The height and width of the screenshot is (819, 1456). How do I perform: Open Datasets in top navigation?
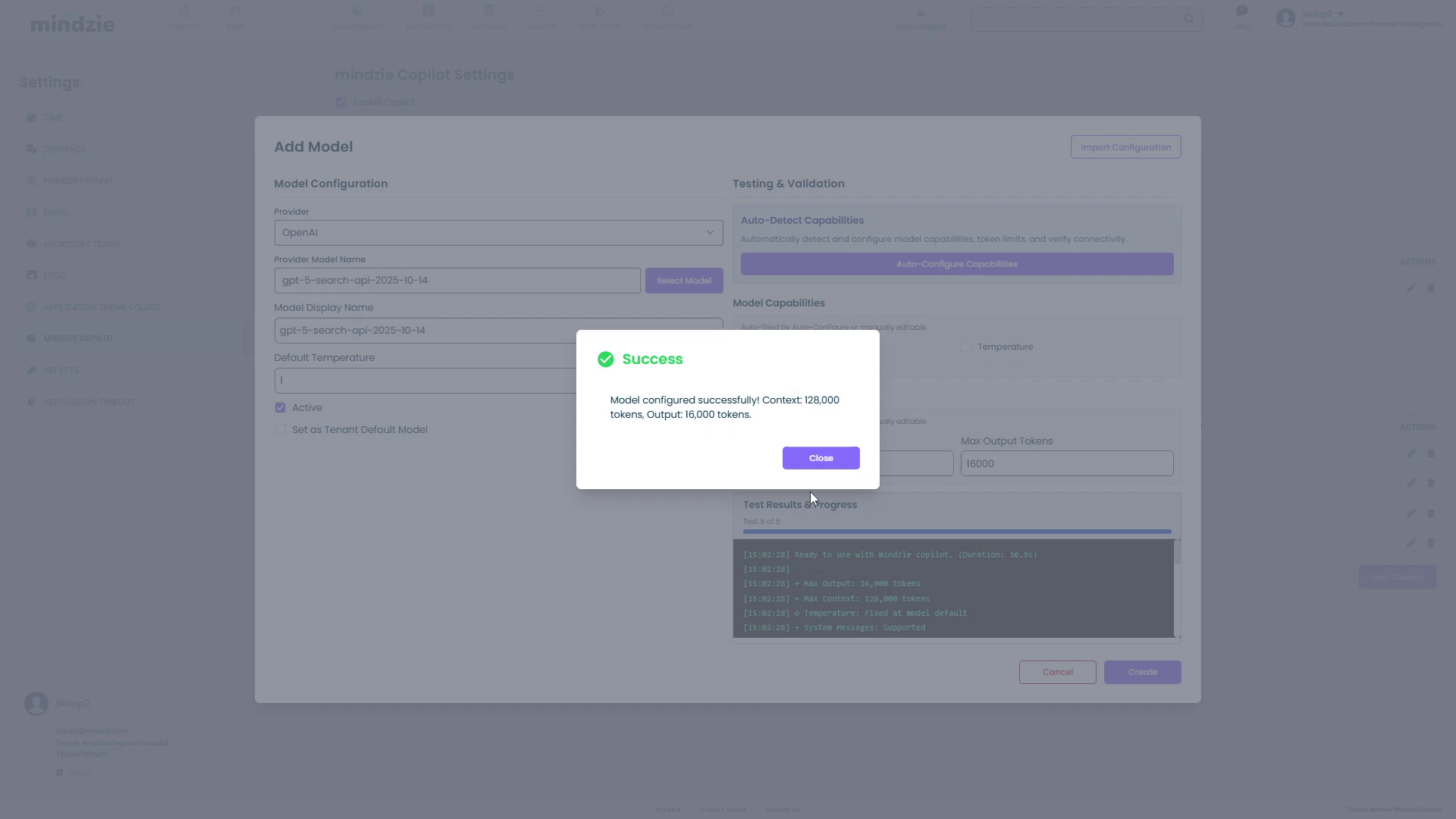489,17
